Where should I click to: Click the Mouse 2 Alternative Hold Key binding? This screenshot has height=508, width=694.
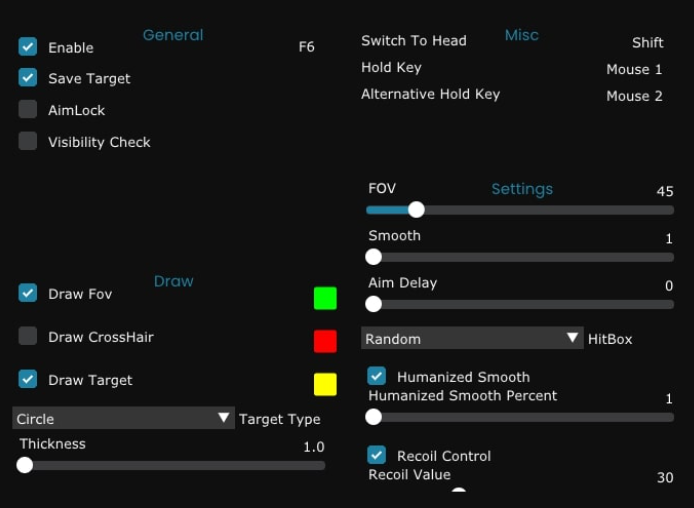[634, 96]
